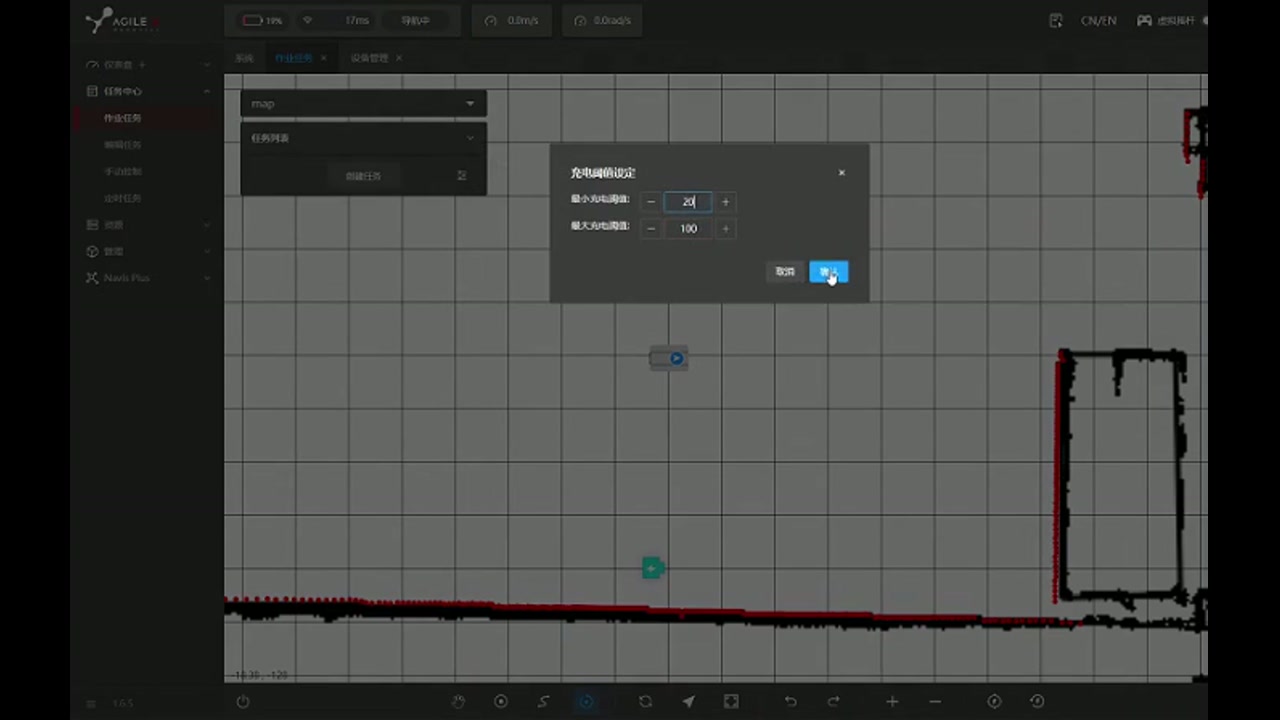This screenshot has height=720, width=1280.
Task: Zoom in on the map
Action: [x=892, y=702]
